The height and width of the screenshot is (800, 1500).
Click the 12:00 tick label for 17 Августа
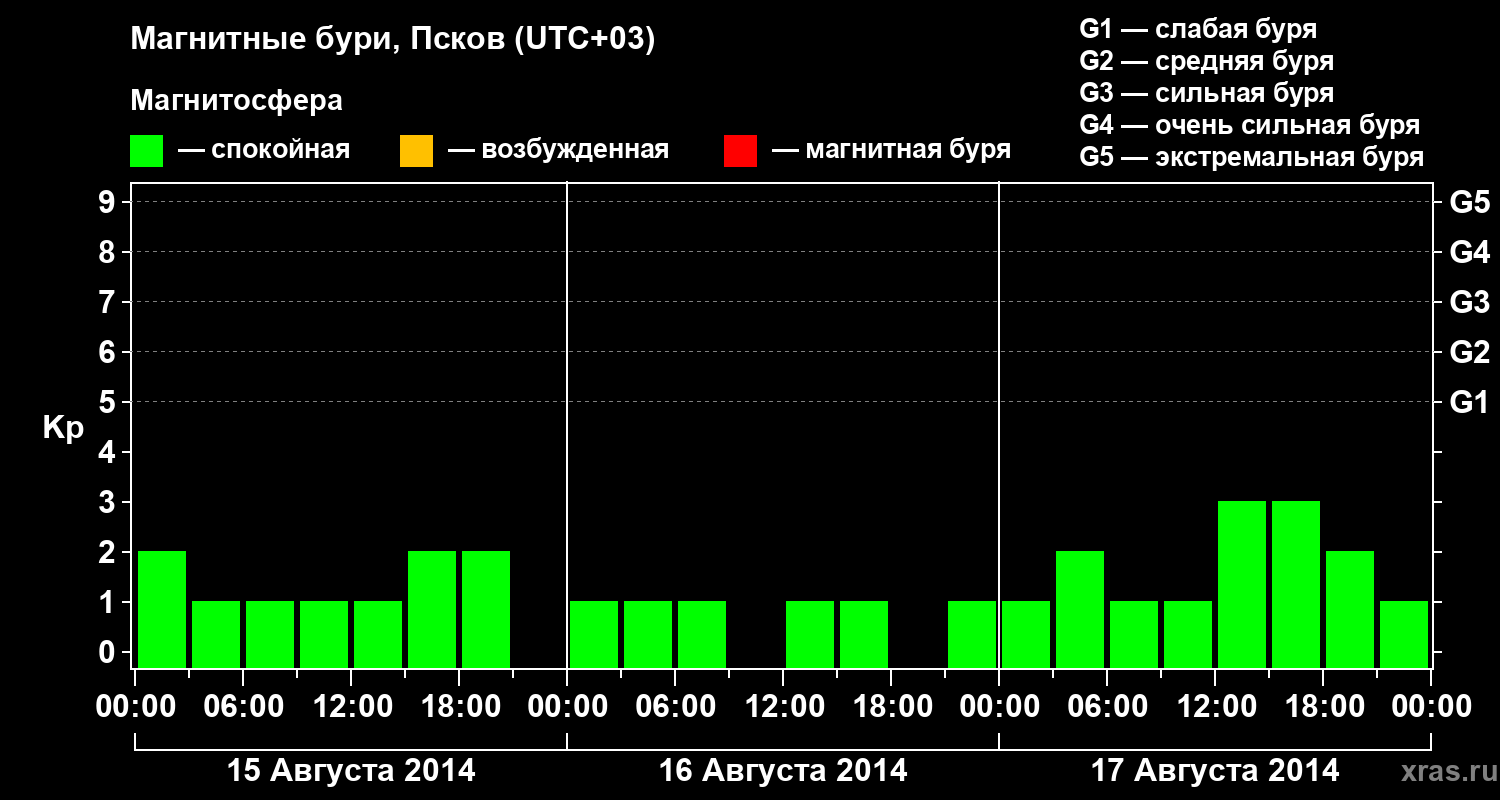[x=1215, y=707]
